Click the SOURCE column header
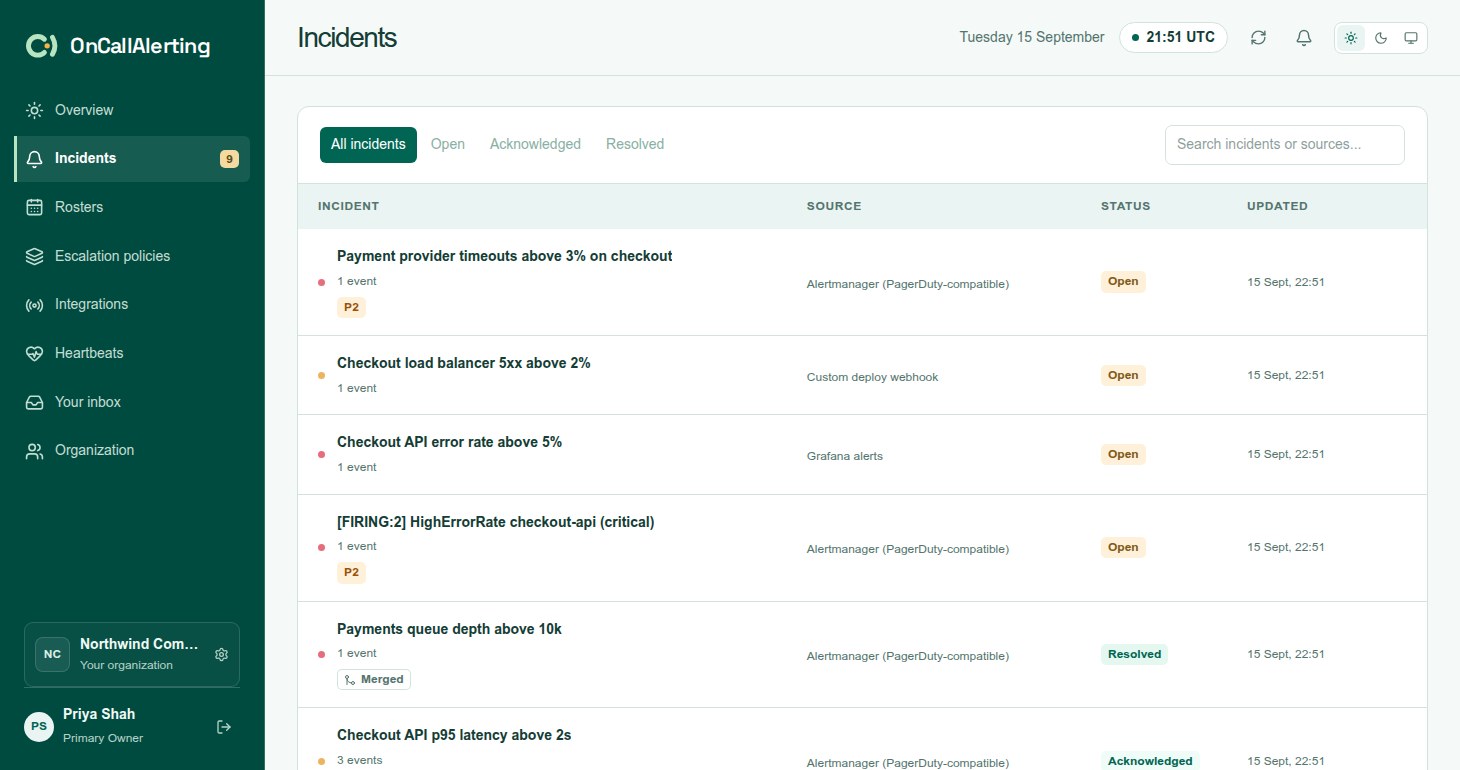 click(834, 206)
